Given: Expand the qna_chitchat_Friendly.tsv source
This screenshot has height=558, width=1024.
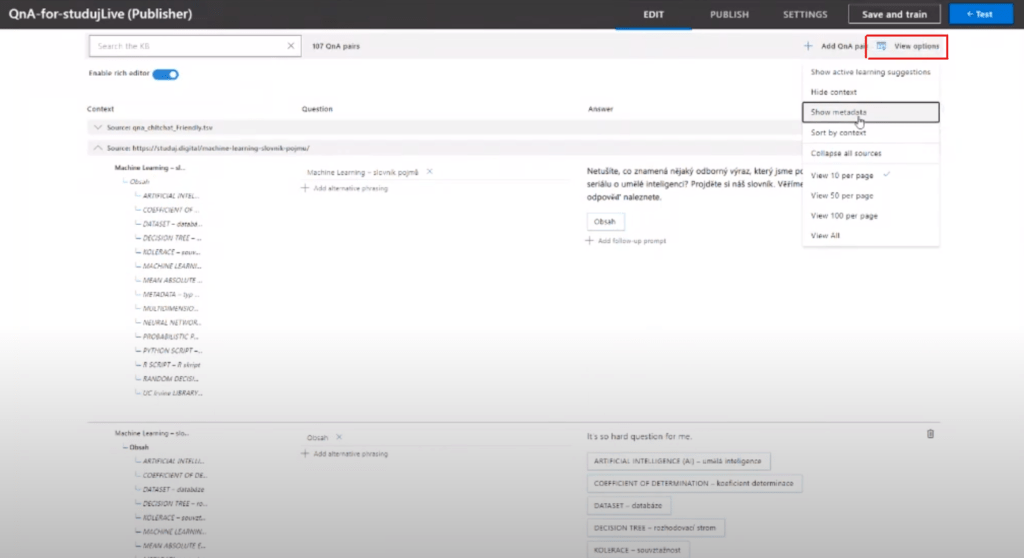Looking at the screenshot, I should (x=97, y=128).
